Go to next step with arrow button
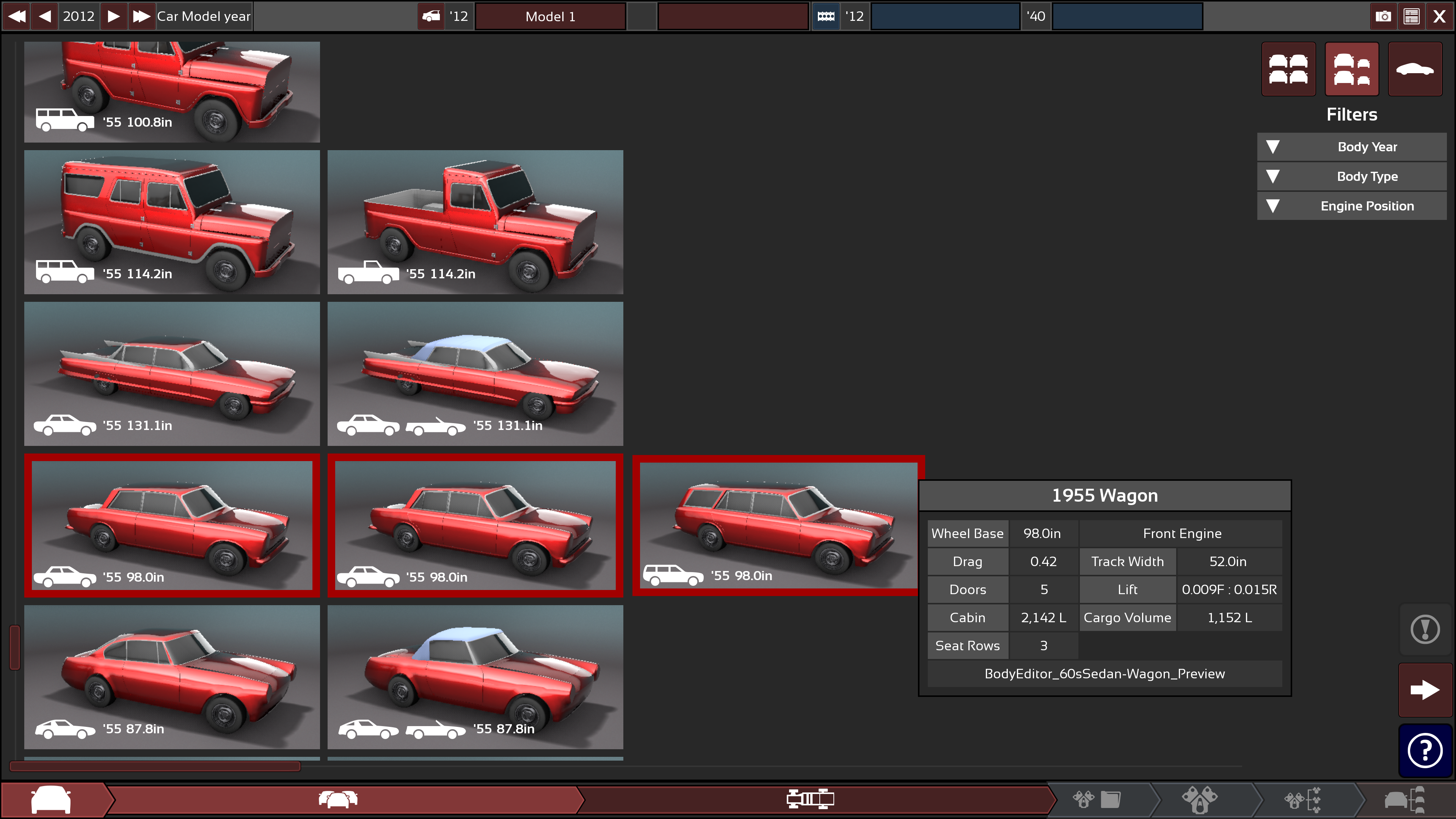The height and width of the screenshot is (819, 1456). pyautogui.click(x=1425, y=690)
